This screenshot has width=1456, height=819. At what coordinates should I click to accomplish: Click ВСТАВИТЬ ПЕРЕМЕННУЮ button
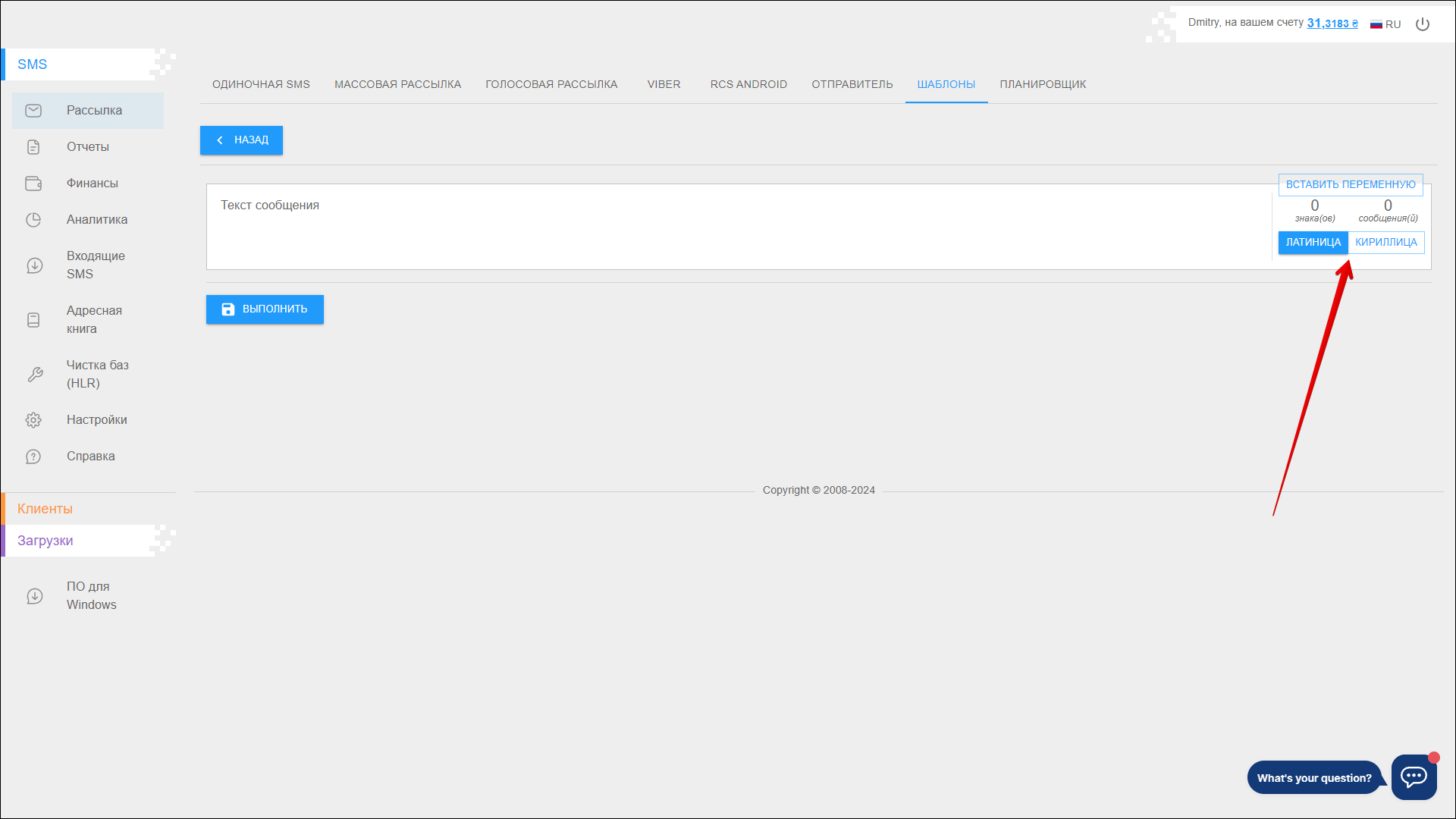pos(1350,184)
